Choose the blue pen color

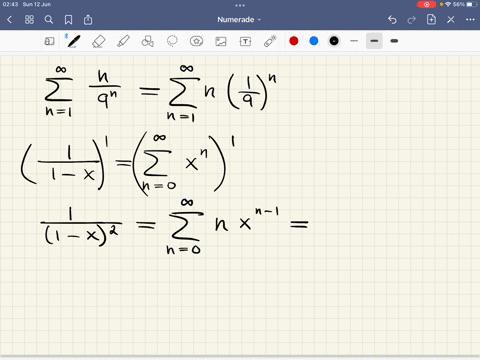(314, 41)
